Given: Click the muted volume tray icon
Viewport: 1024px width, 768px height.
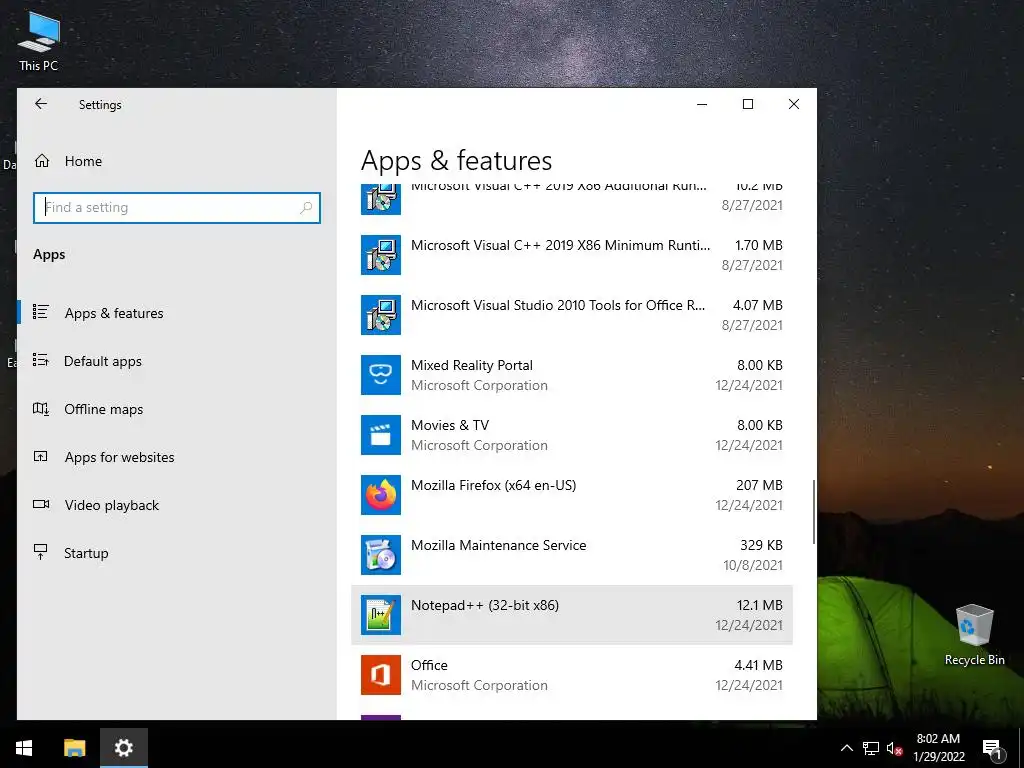Looking at the screenshot, I should click(895, 748).
